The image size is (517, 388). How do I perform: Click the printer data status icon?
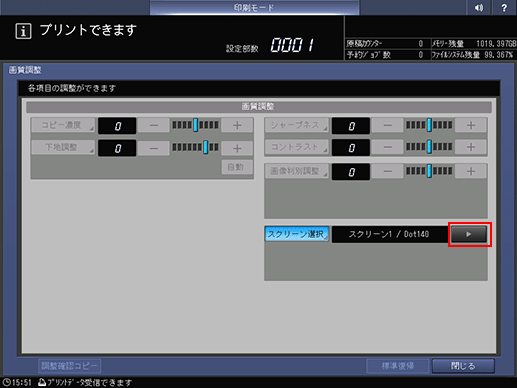[42, 382]
